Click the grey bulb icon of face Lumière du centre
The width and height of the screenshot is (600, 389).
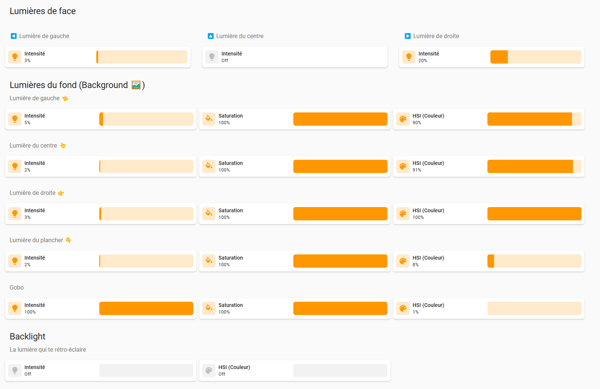coord(212,57)
